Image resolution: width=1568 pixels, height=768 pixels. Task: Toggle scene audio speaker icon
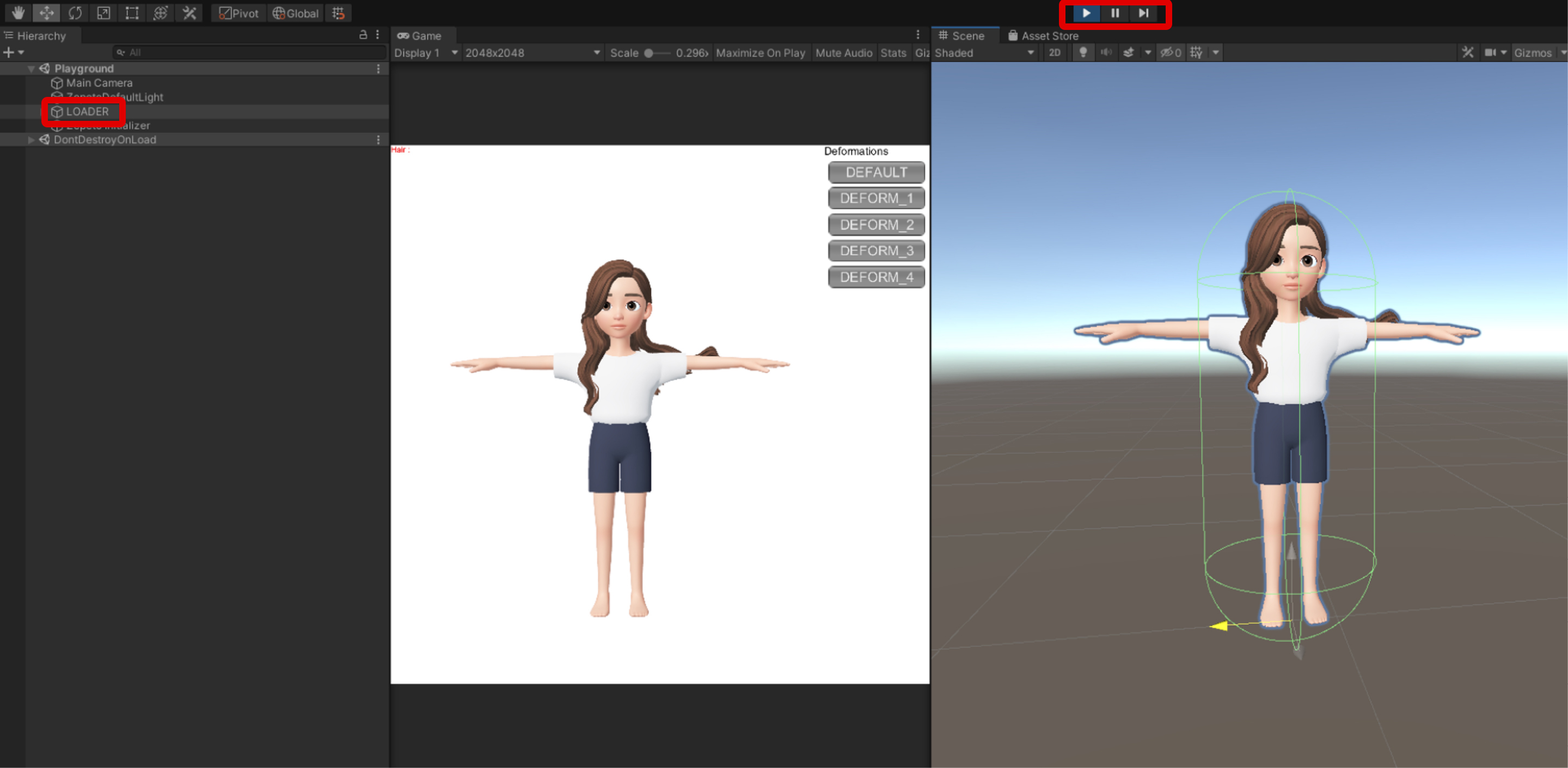point(1105,53)
